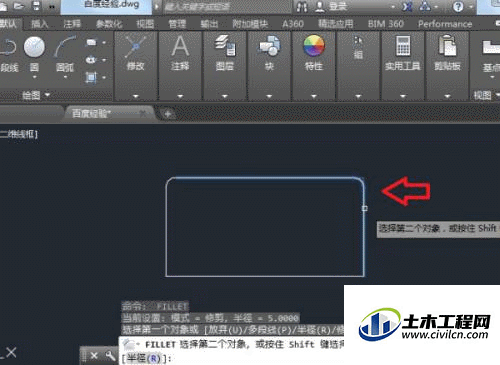Open the dropdown next to the rectangle tool icon
Image resolution: width=500 pixels, height=365 pixels.
[x=104, y=43]
